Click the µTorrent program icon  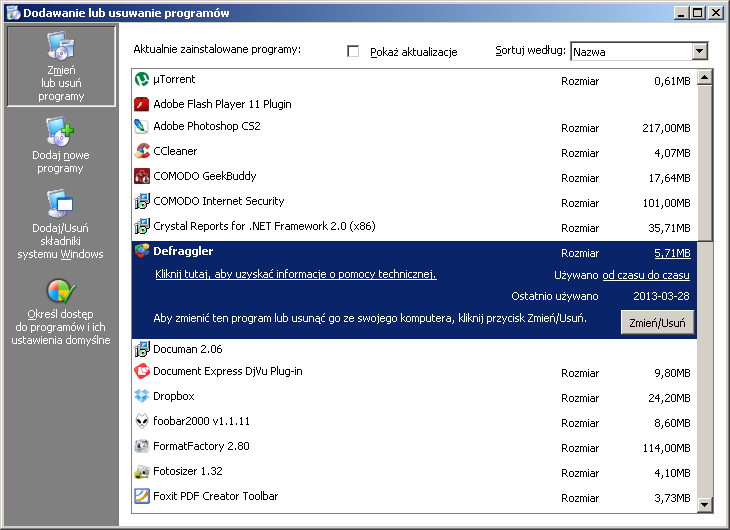[142, 79]
